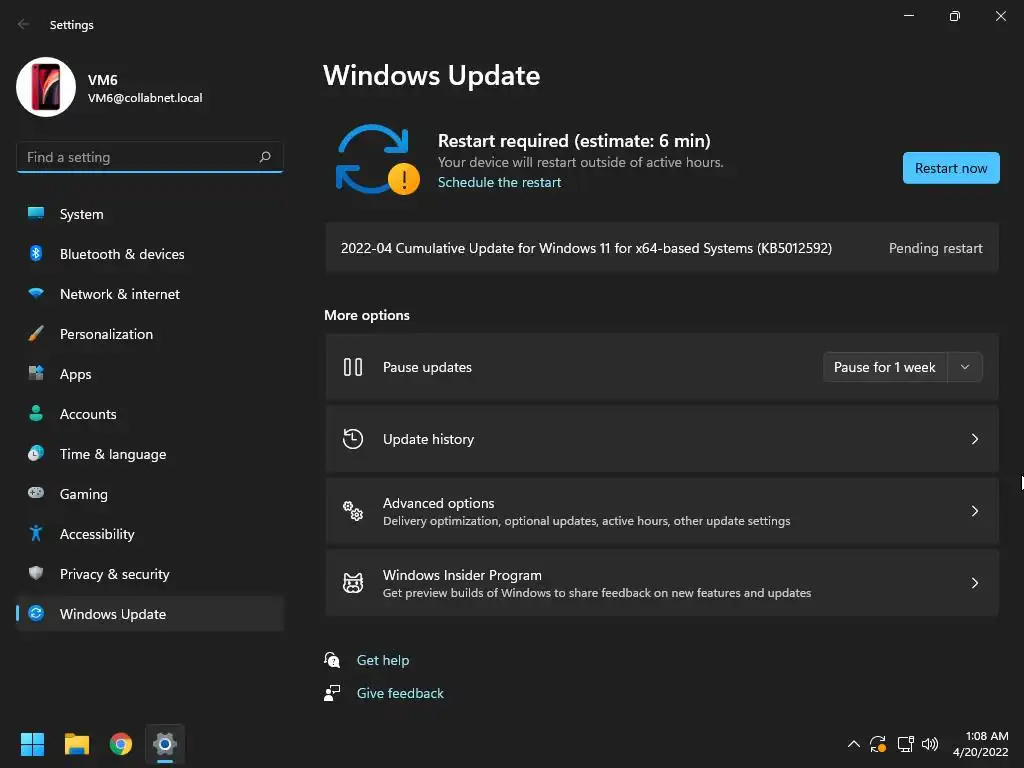This screenshot has width=1024, height=768.
Task: Select Privacy & security category
Action: (x=150, y=574)
